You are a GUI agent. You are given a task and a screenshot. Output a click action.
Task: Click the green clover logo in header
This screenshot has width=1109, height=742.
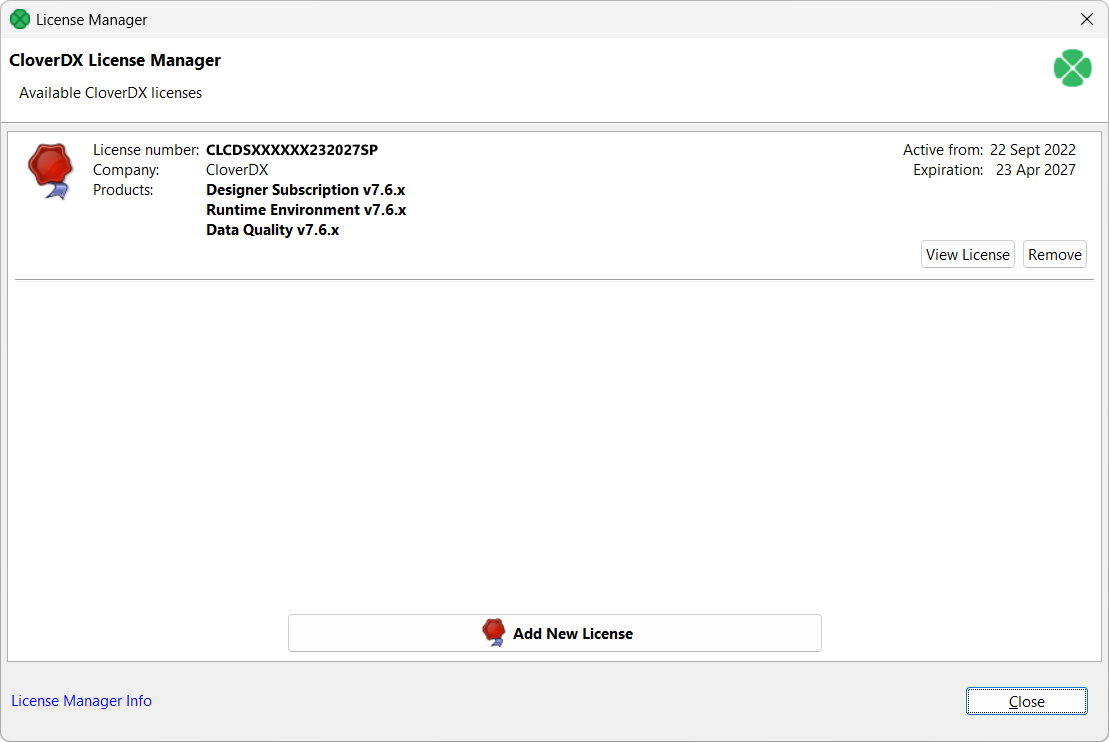[x=1072, y=68]
